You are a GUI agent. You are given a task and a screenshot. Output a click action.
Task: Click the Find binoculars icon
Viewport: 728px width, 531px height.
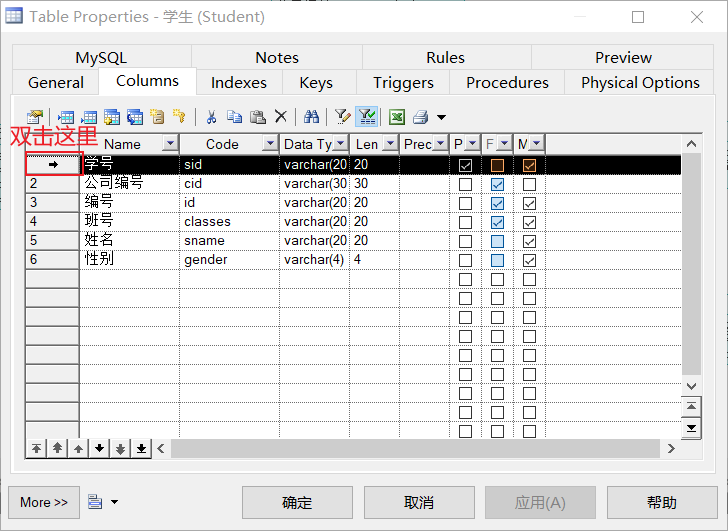(x=311, y=117)
